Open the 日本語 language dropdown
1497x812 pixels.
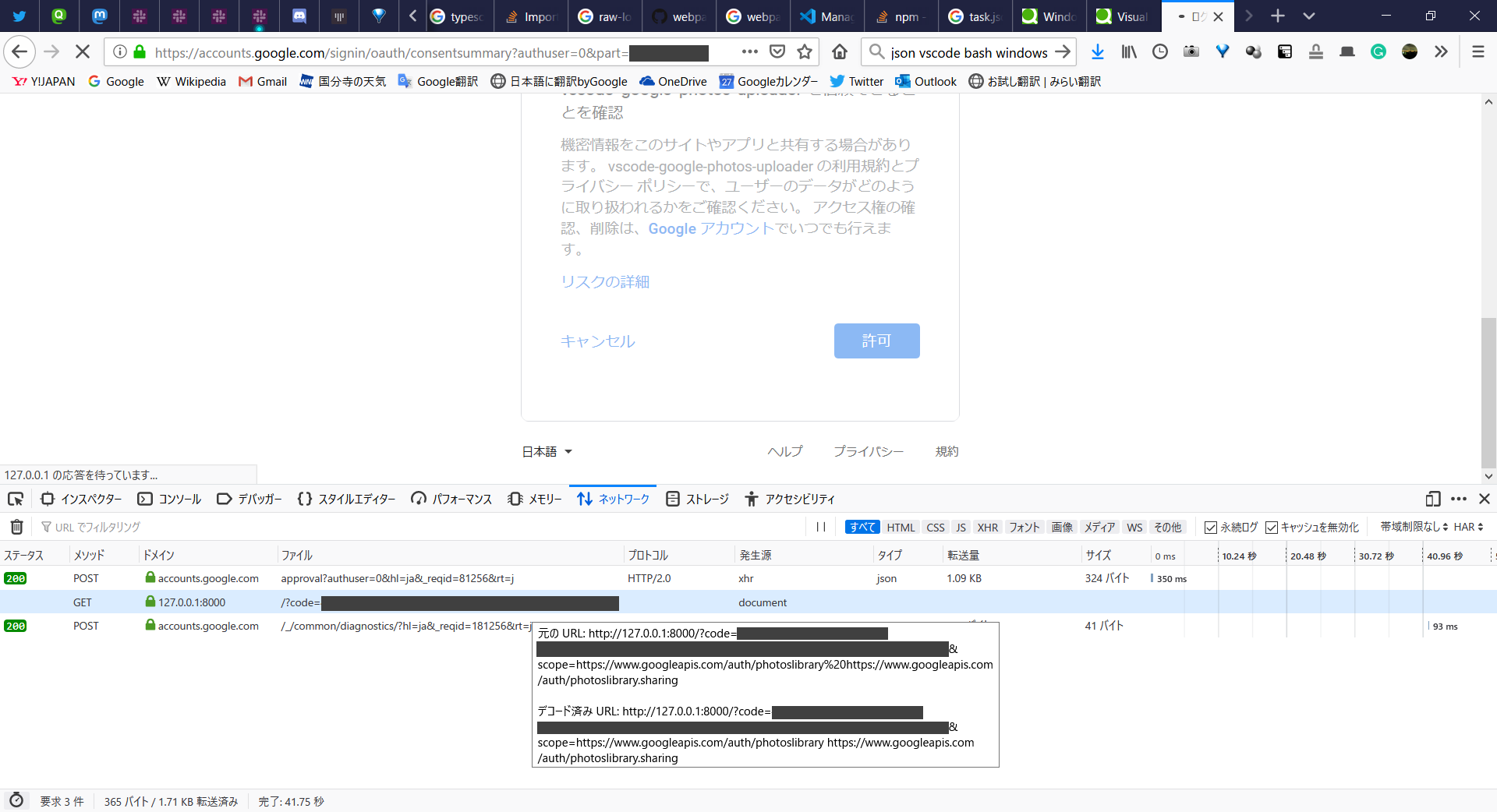546,451
